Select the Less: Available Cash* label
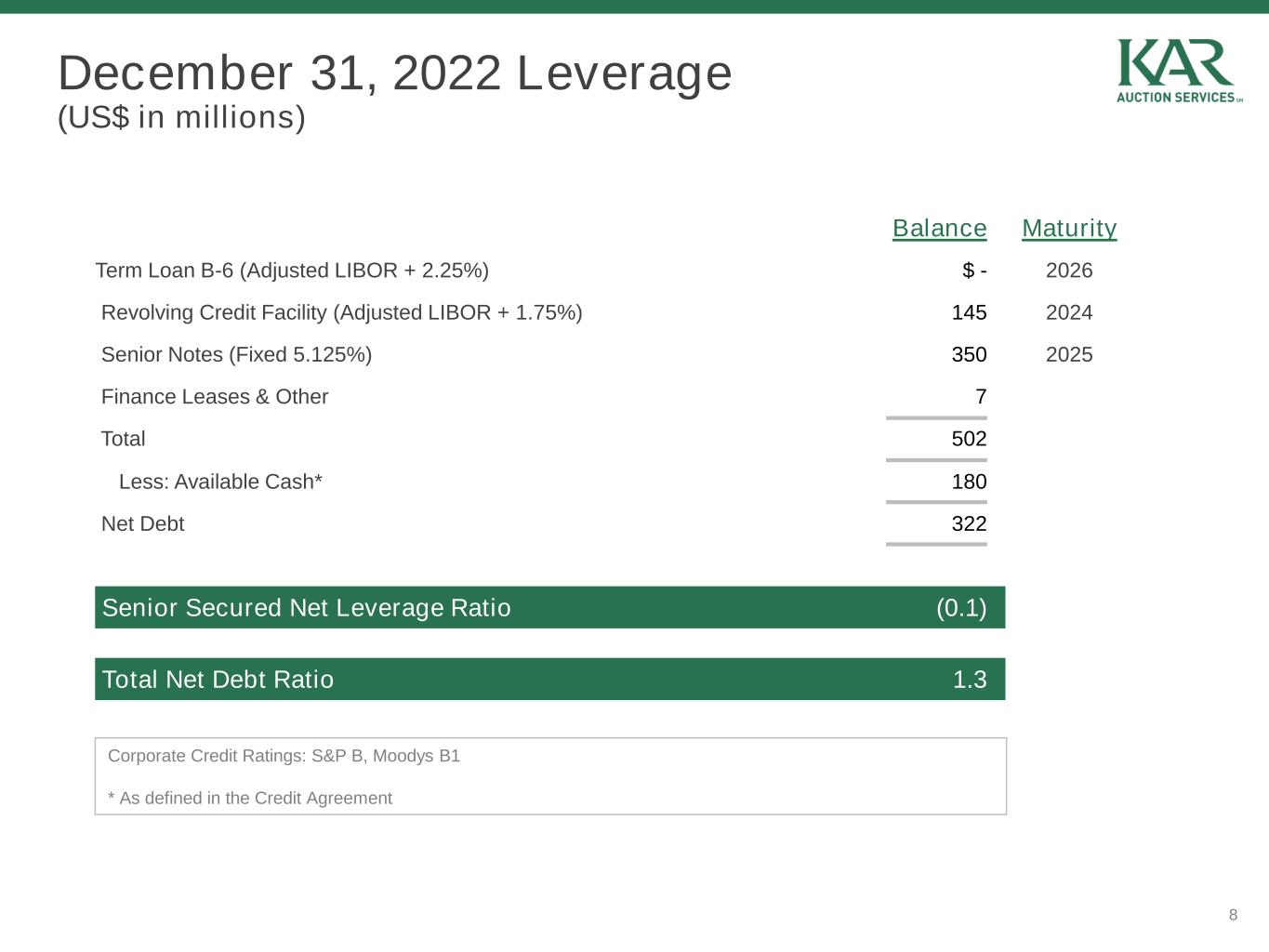The image size is (1269, 952). click(x=220, y=482)
